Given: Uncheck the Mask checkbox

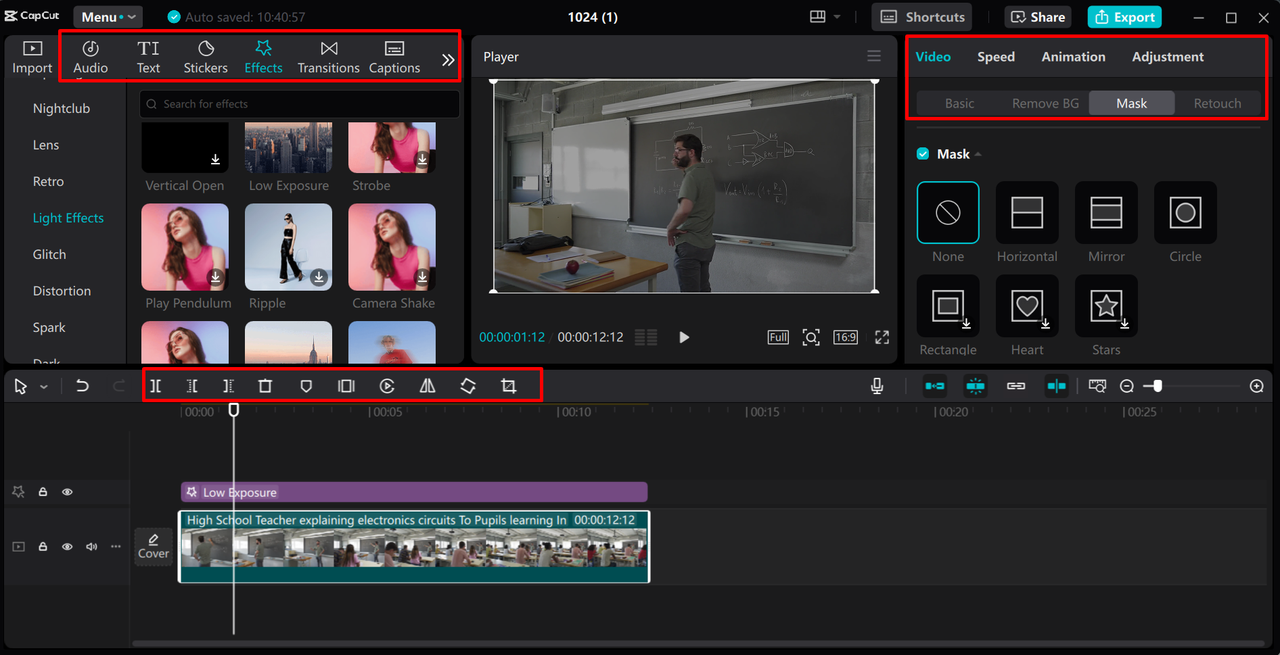Looking at the screenshot, I should click(x=923, y=154).
